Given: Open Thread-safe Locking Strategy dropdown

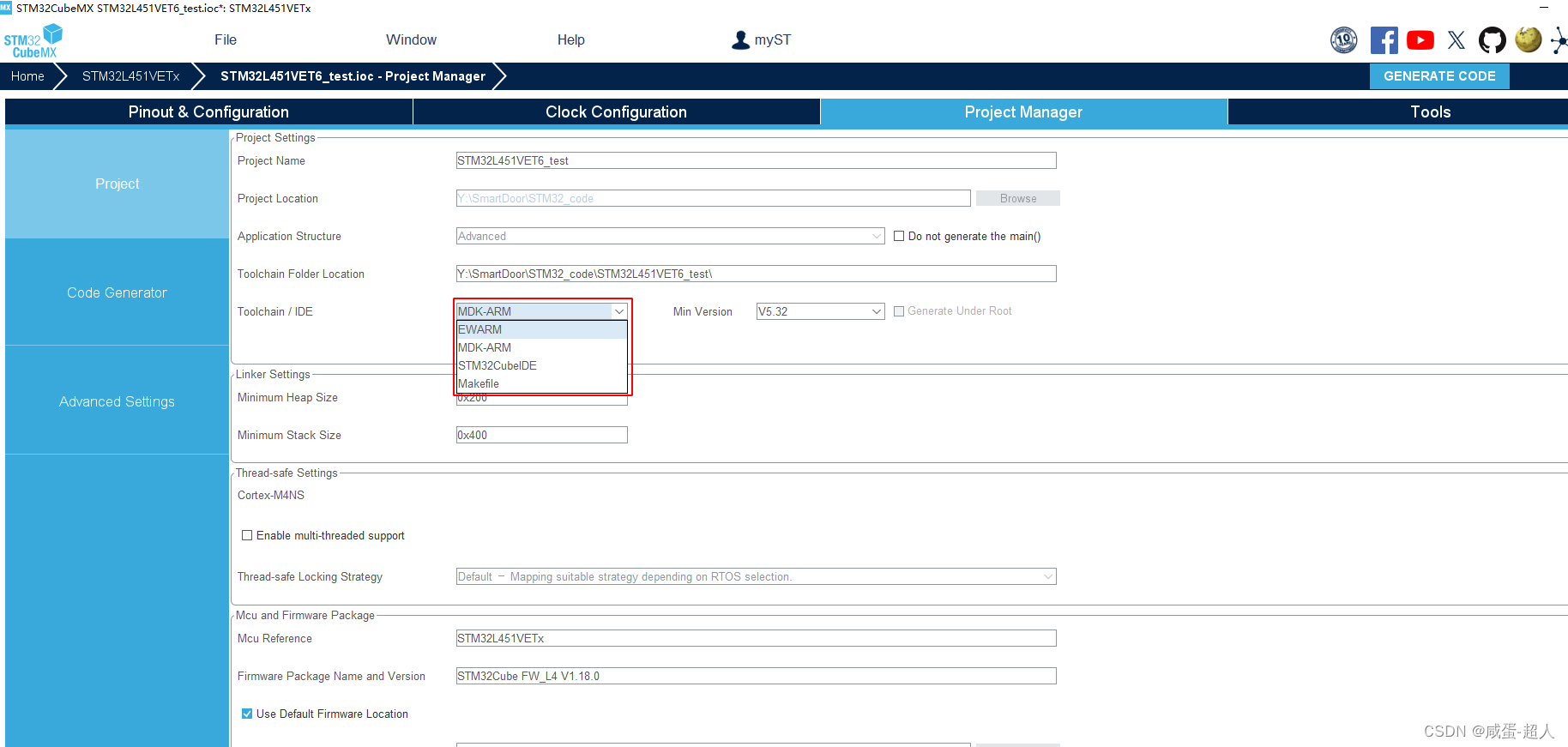Looking at the screenshot, I should pos(756,576).
